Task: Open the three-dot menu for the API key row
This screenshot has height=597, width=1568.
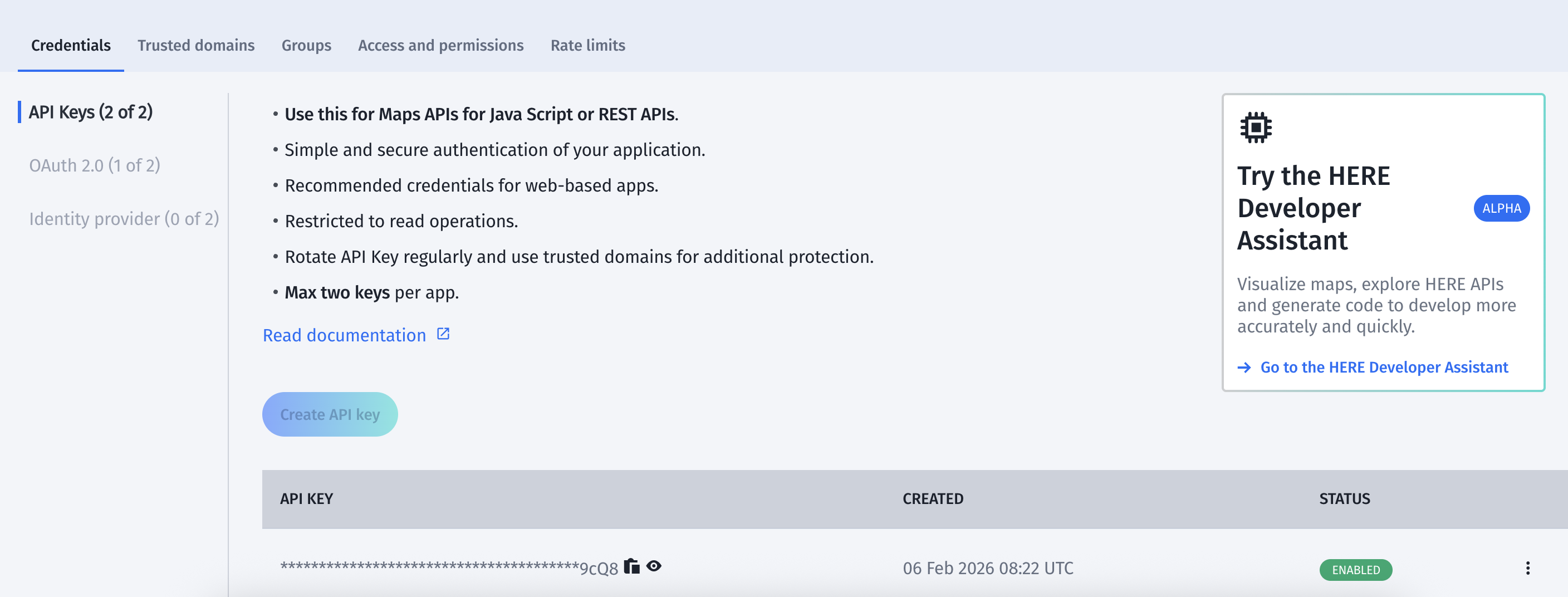Action: [x=1527, y=568]
